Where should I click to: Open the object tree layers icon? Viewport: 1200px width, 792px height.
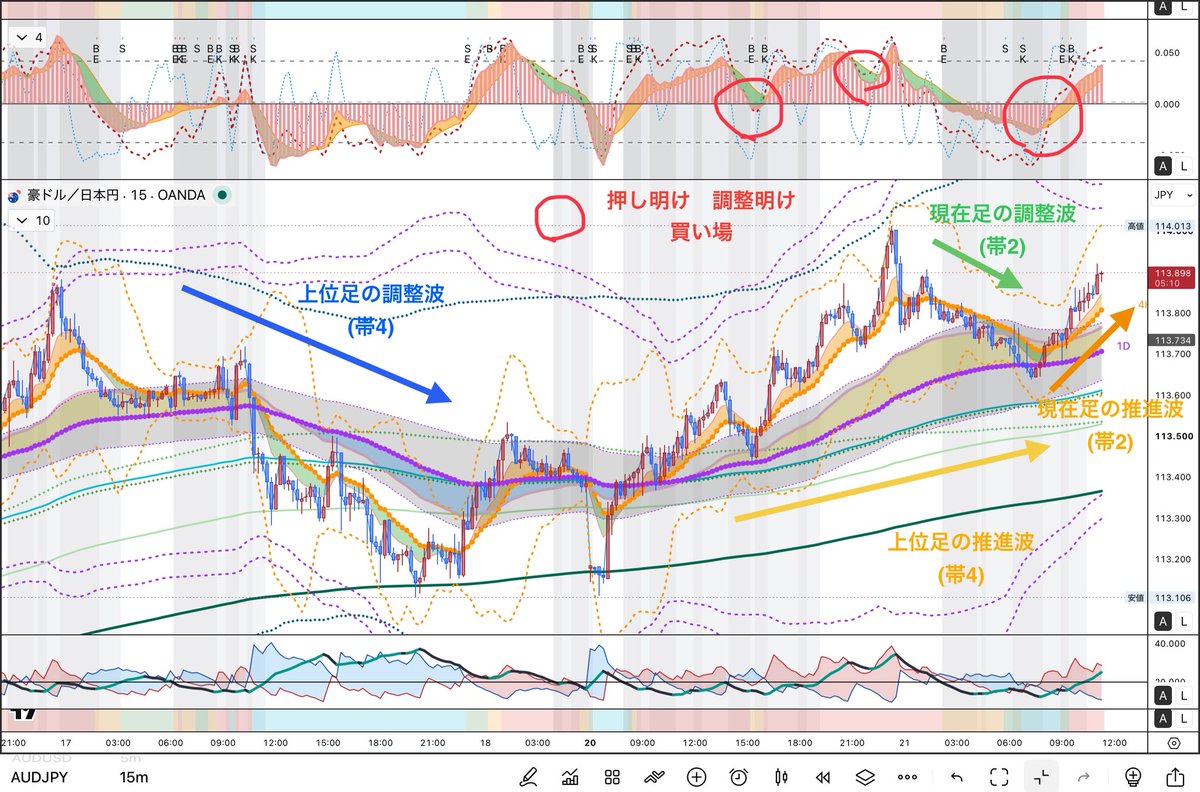(865, 776)
